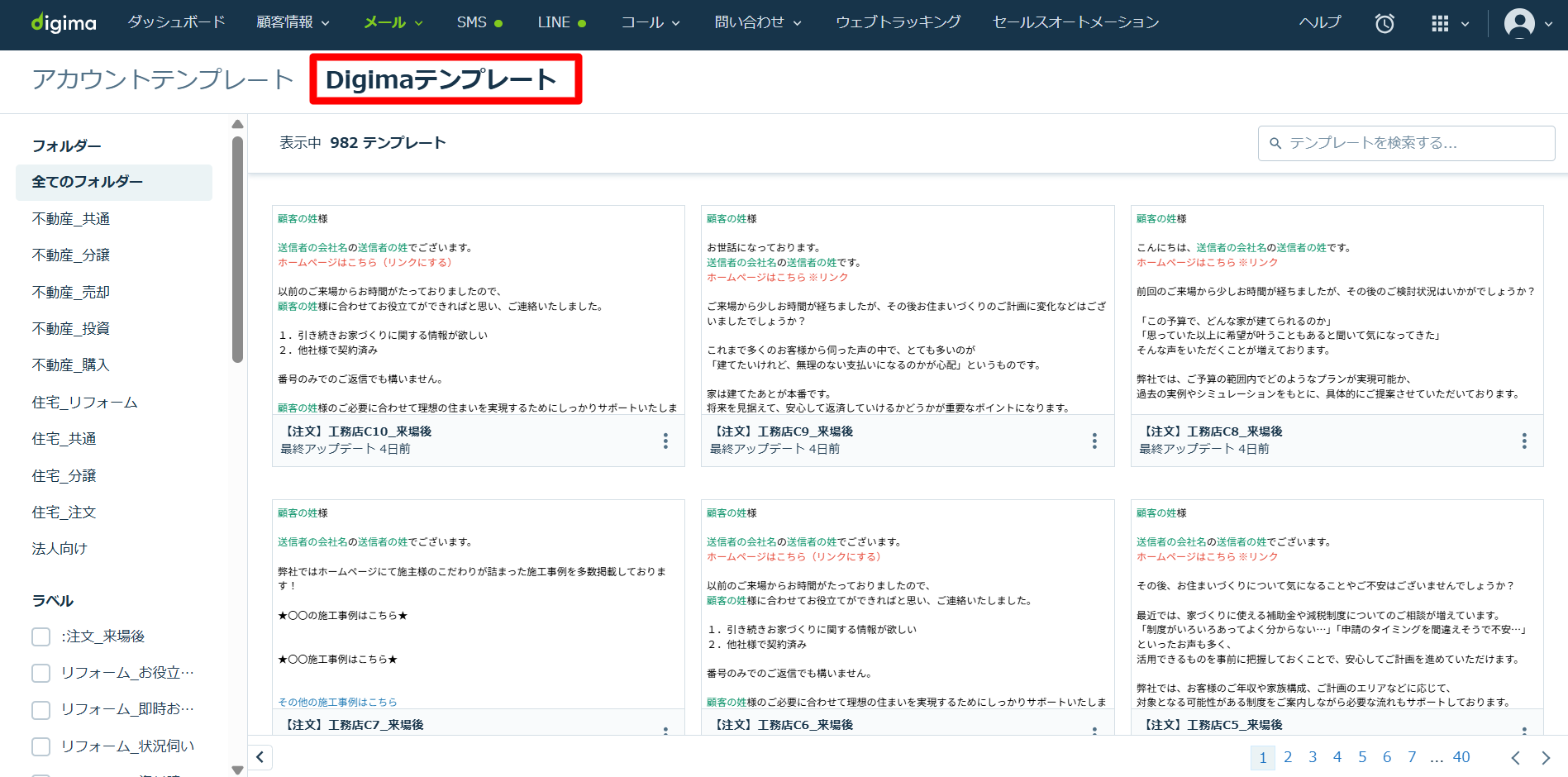1568x777 pixels.
Task: Open the ダッシュボード menu item
Action: tap(176, 22)
